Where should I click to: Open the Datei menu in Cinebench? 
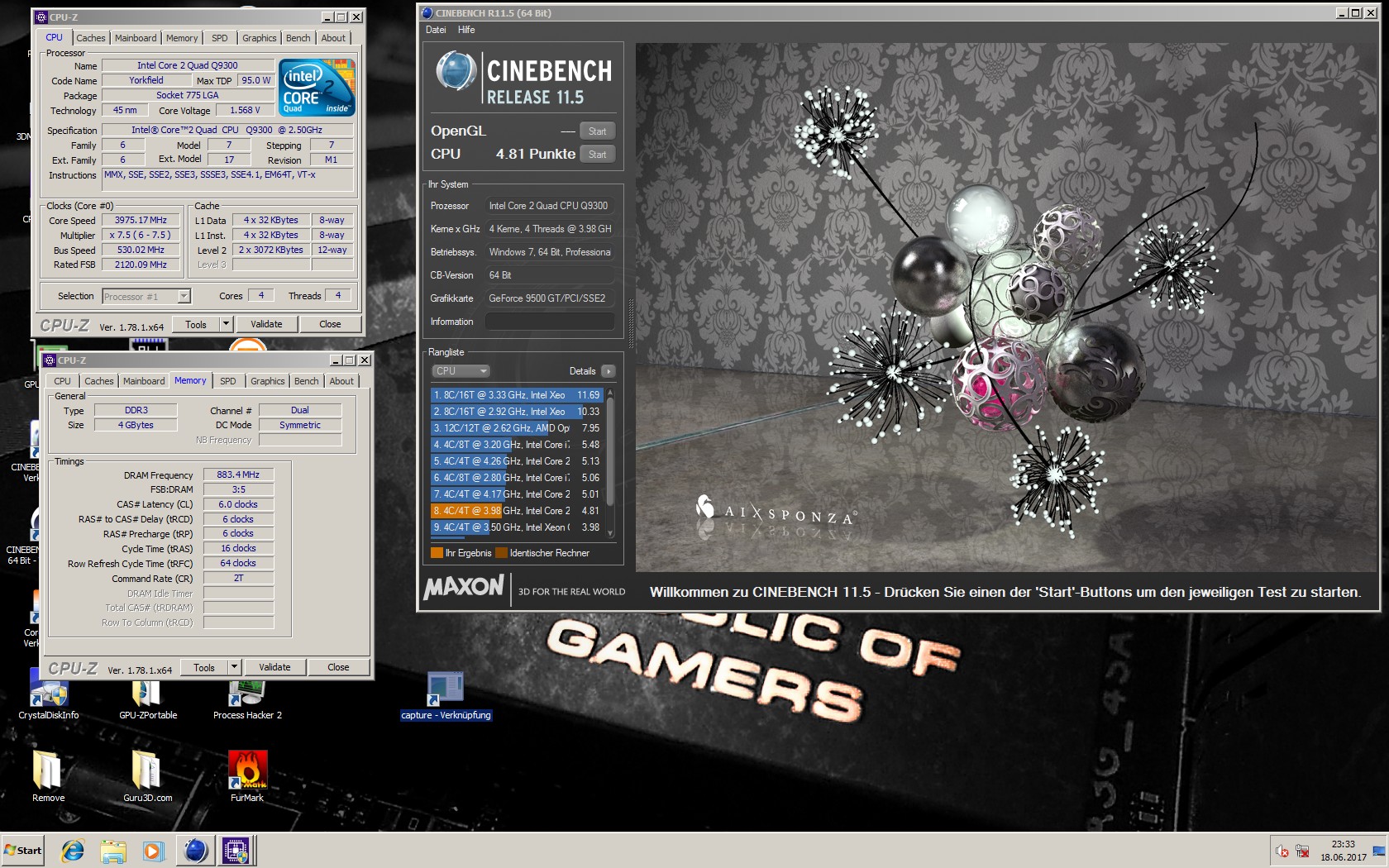tap(436, 30)
